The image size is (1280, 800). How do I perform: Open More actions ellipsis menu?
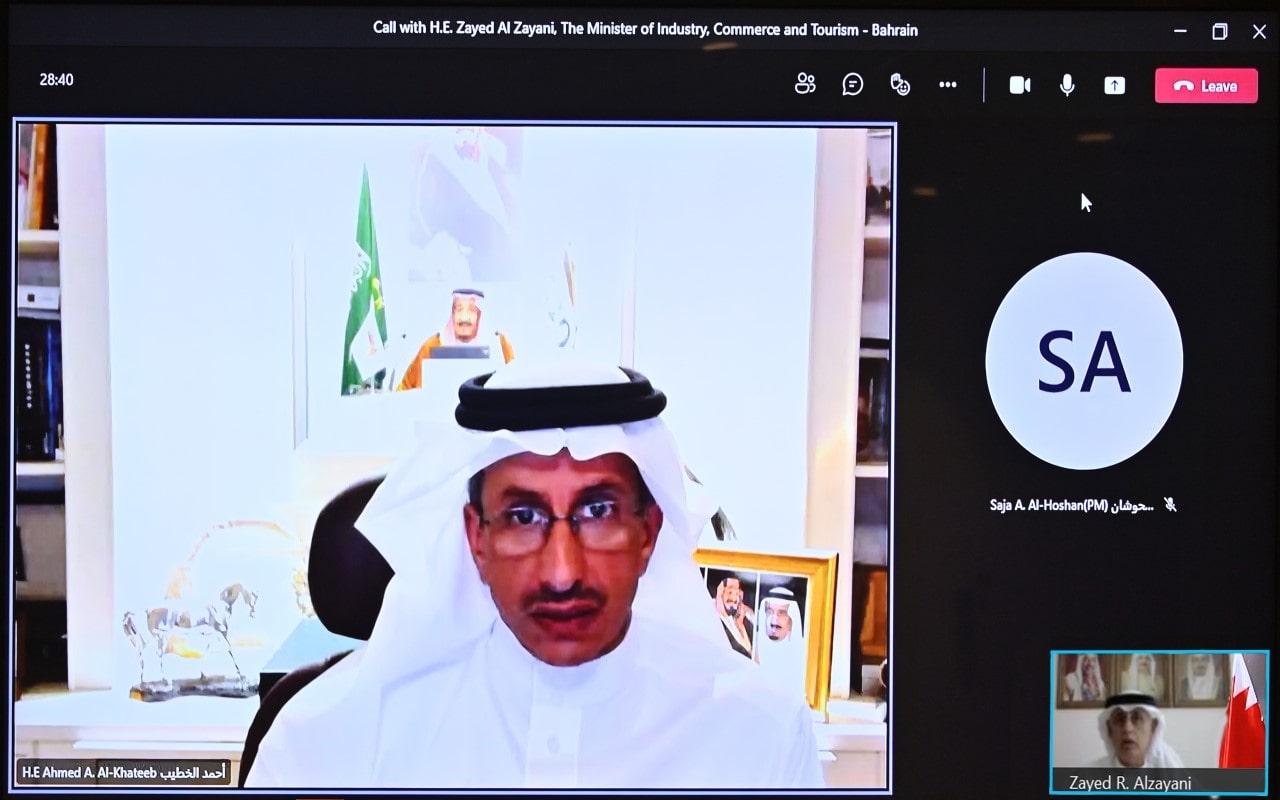click(948, 85)
